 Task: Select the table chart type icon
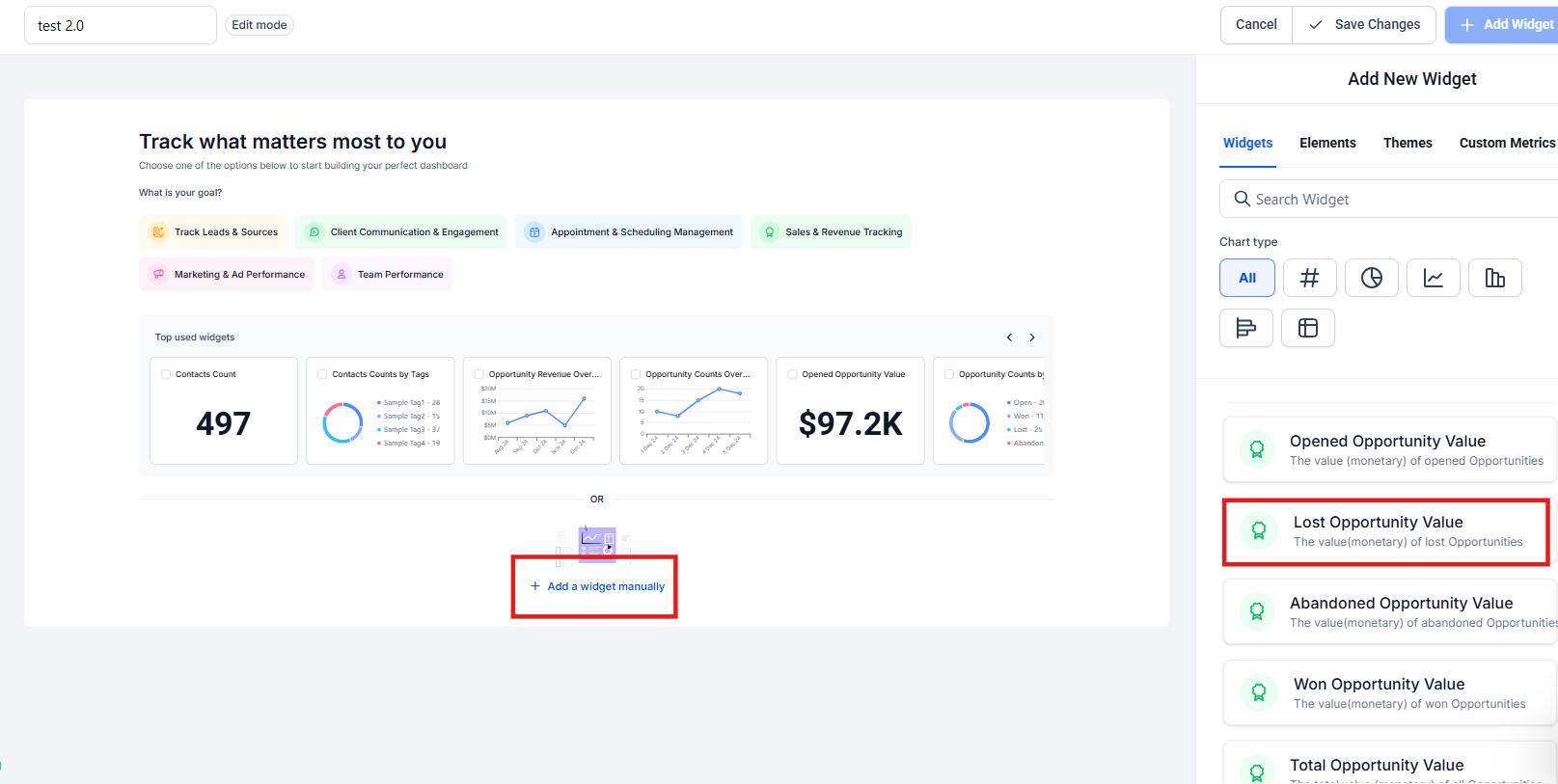1307,328
